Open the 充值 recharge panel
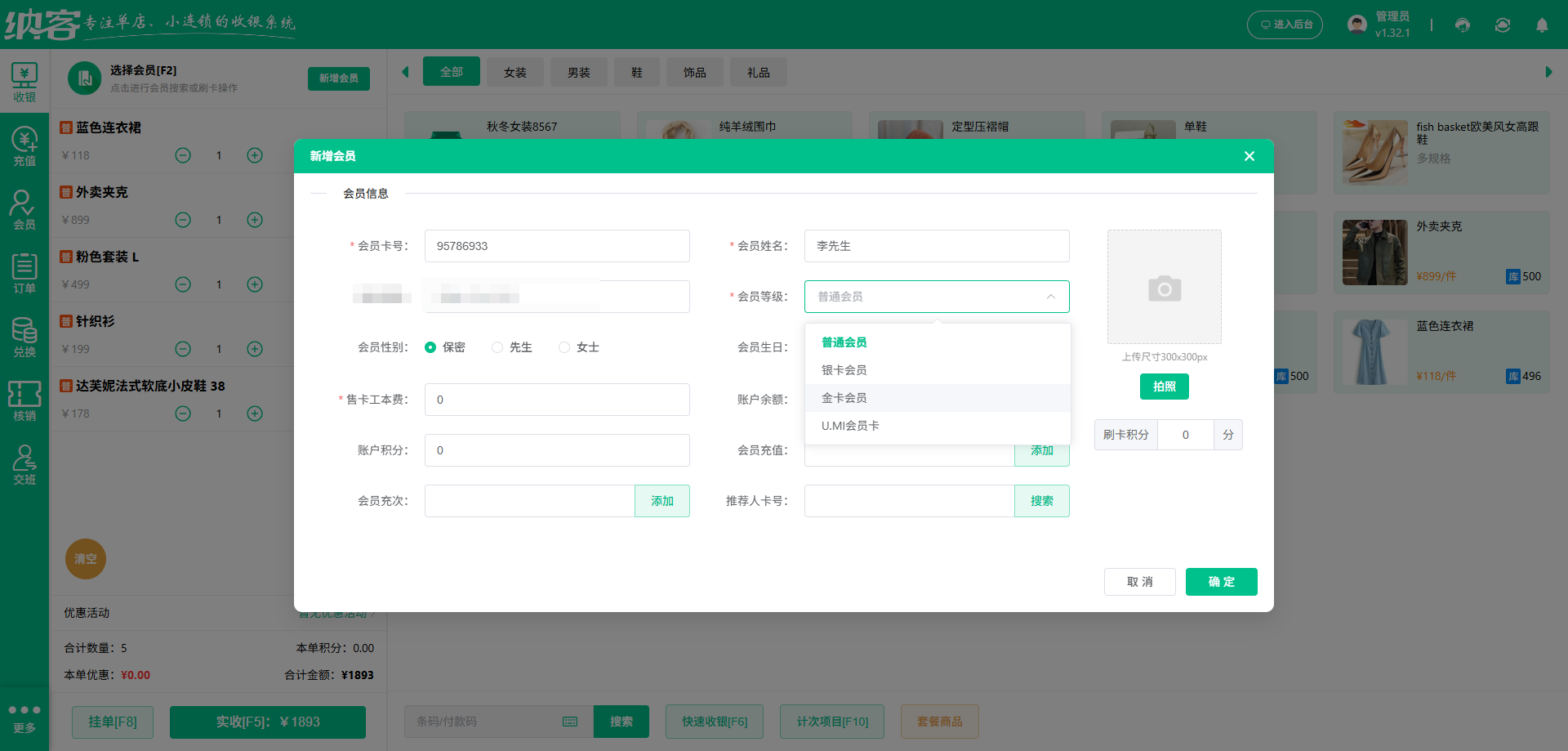The height and width of the screenshot is (751, 1568). tap(24, 145)
